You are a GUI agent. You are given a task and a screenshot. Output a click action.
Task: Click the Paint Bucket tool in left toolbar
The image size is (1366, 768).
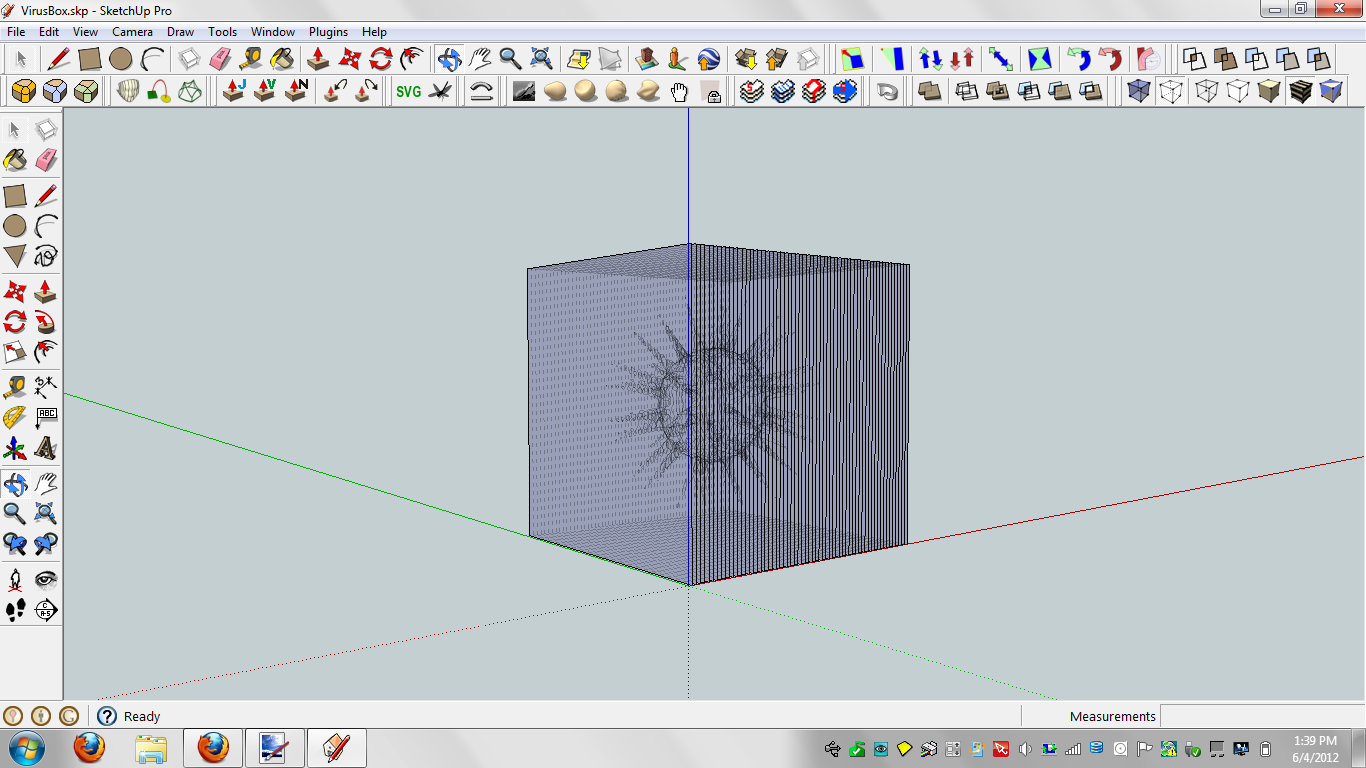point(15,160)
